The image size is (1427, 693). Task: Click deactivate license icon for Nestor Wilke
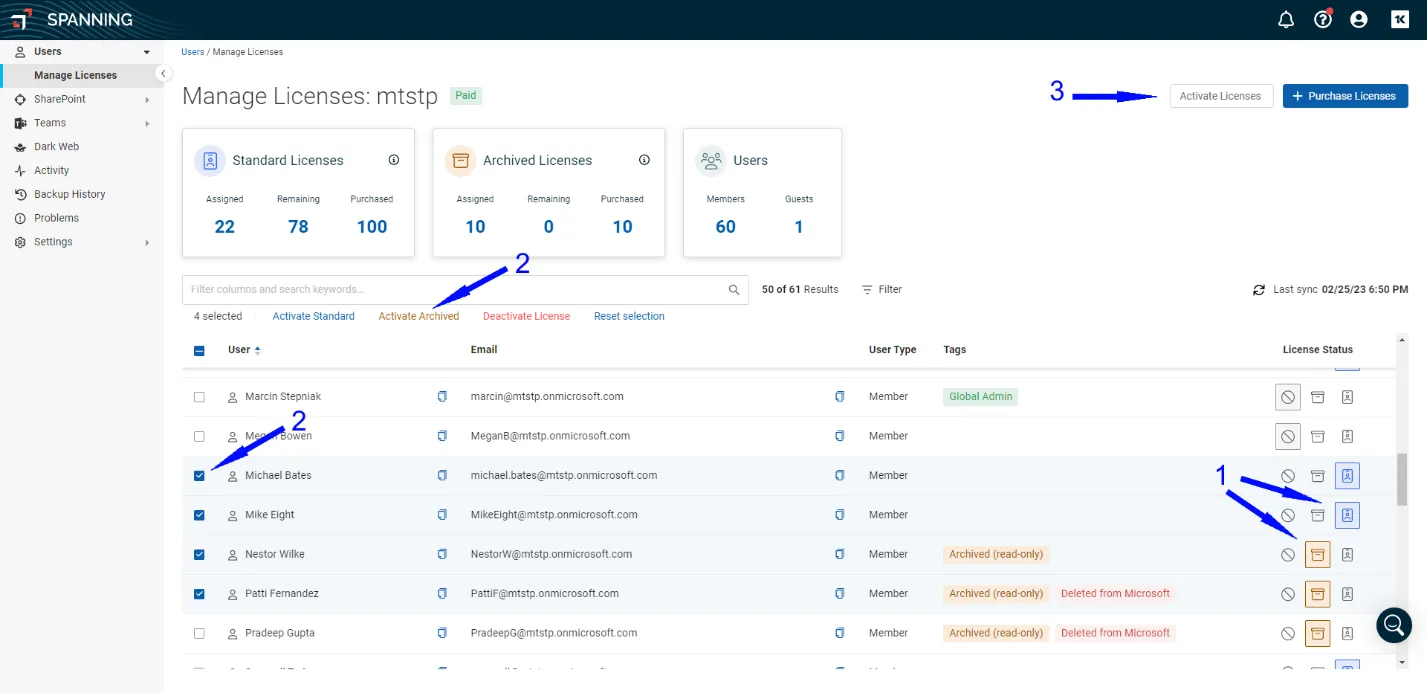[x=1288, y=555]
